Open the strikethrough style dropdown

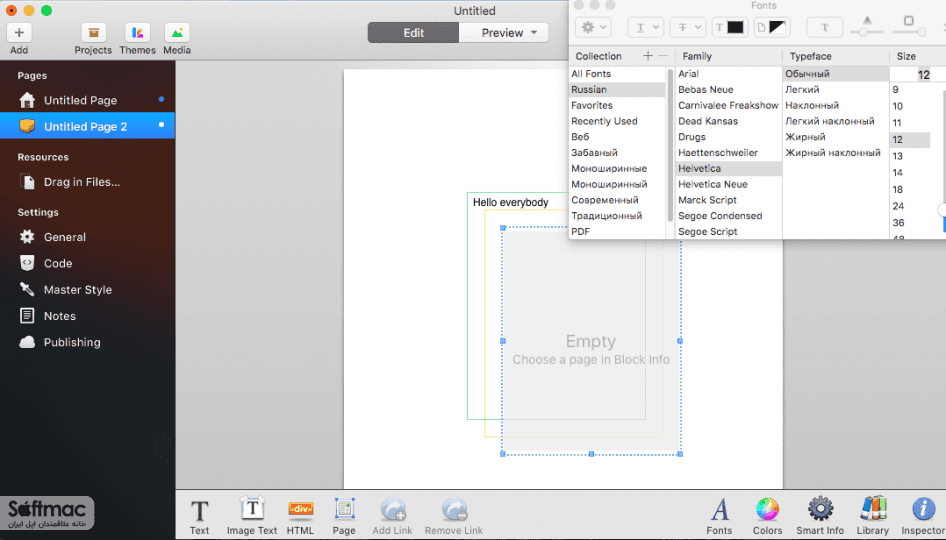[x=688, y=27]
